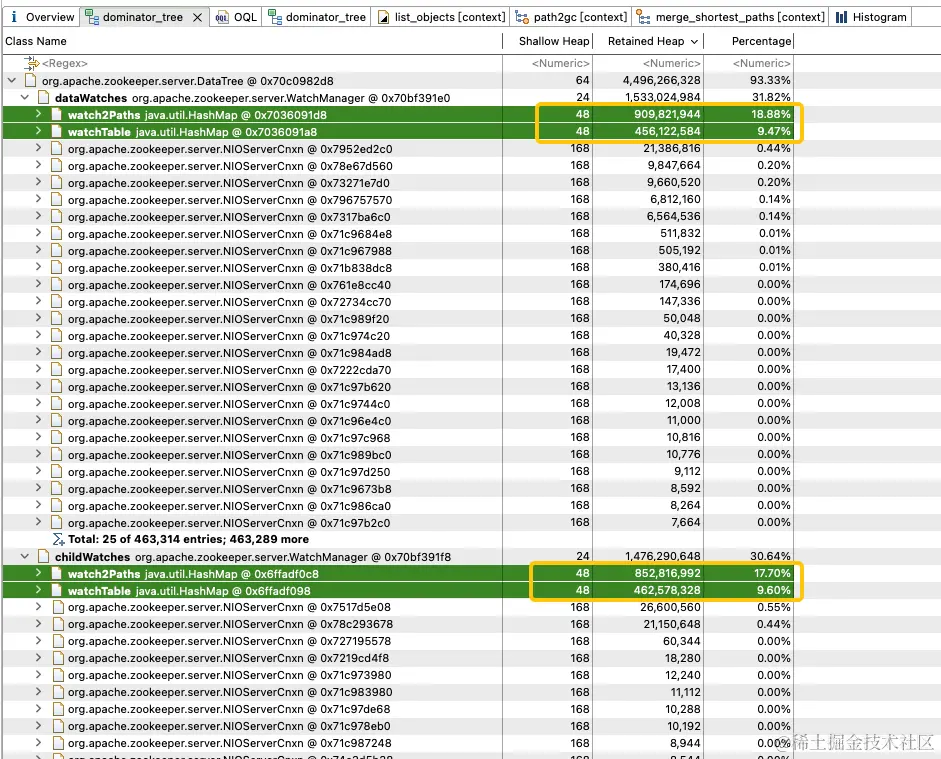Viewport: 941px width, 759px height.
Task: Click the list_objects tab icon
Action: 383,17
